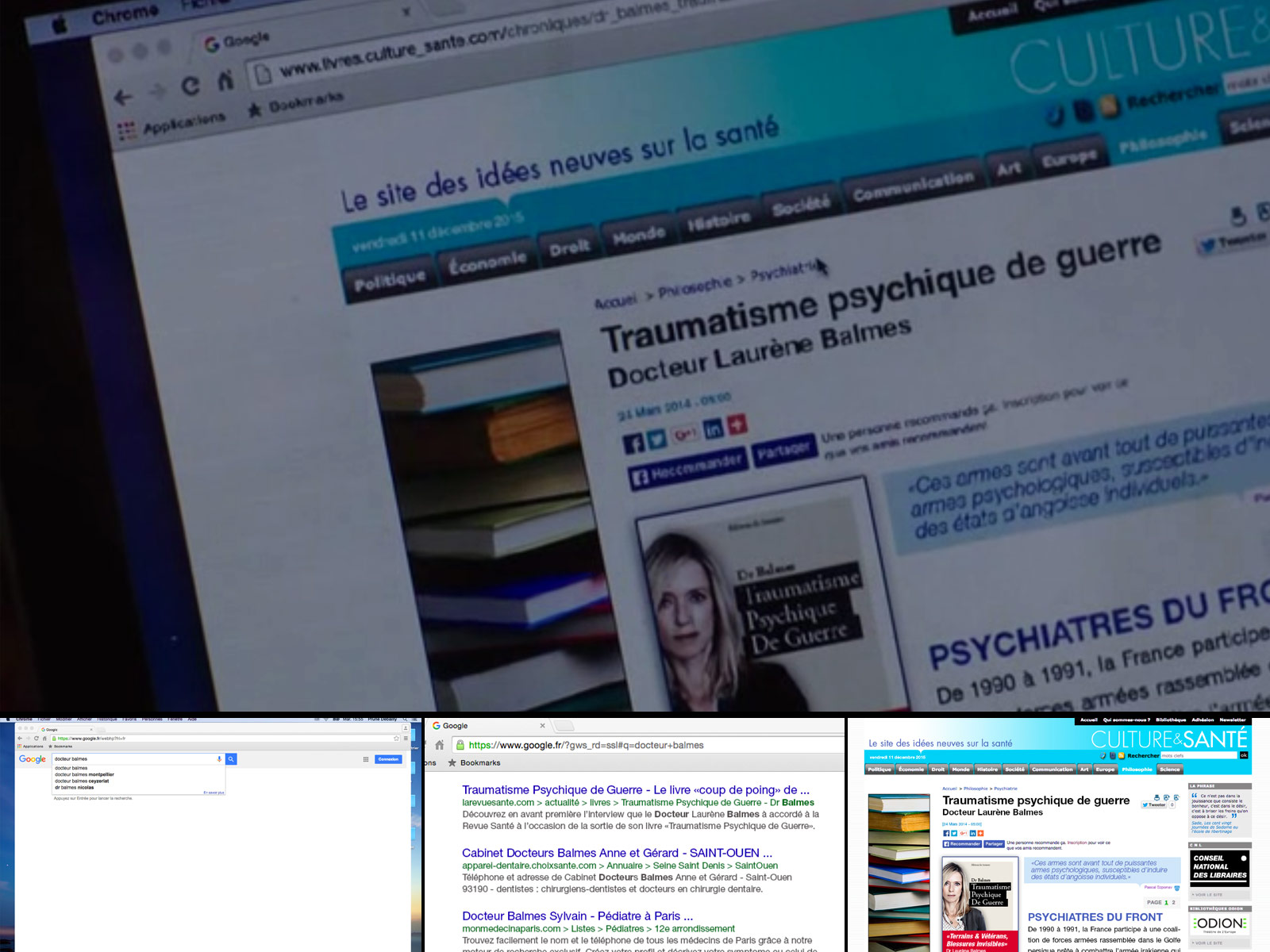Click the Tweeter button in the small Culture&Santé panel
Screen dimensions: 1270x952
(1155, 804)
